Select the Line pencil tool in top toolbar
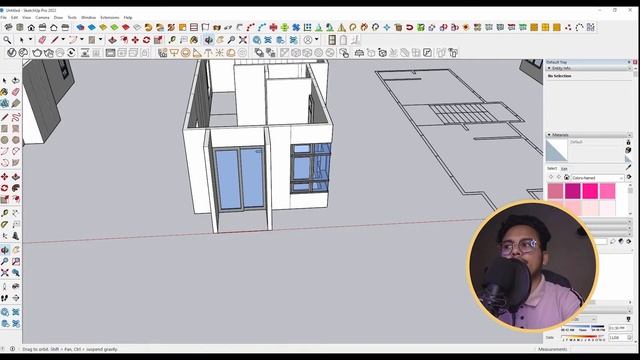640x360 pixels. 55,40
